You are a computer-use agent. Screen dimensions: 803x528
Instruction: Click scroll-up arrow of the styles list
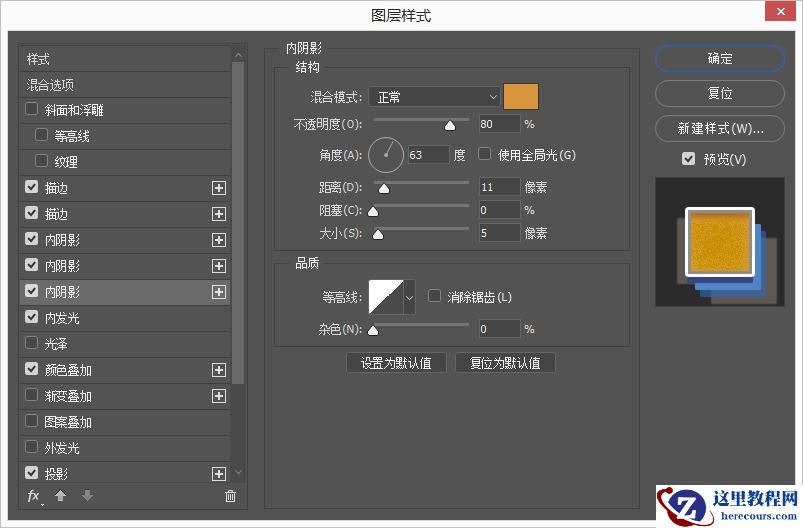click(238, 55)
